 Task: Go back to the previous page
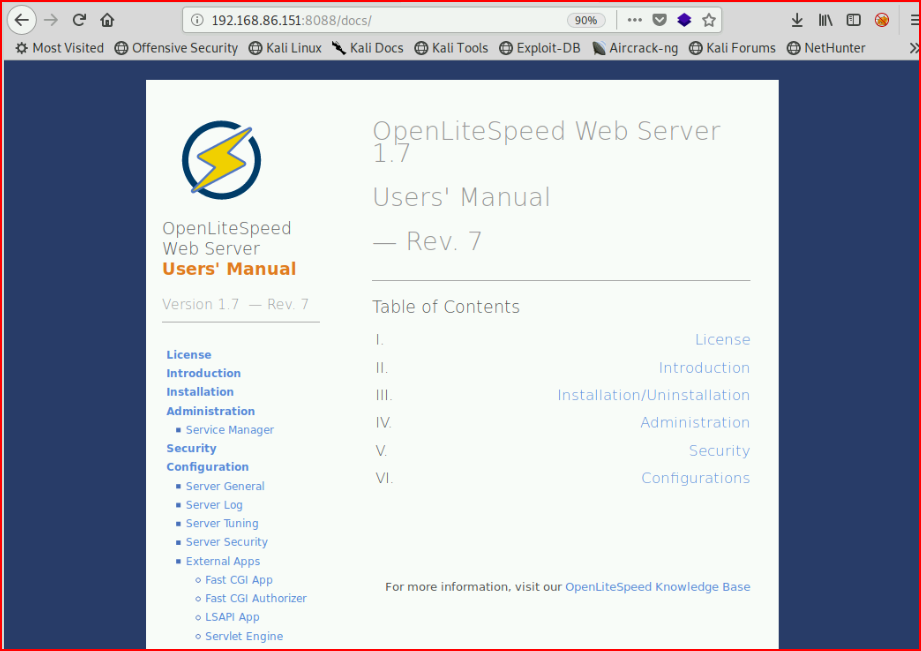[x=22, y=20]
